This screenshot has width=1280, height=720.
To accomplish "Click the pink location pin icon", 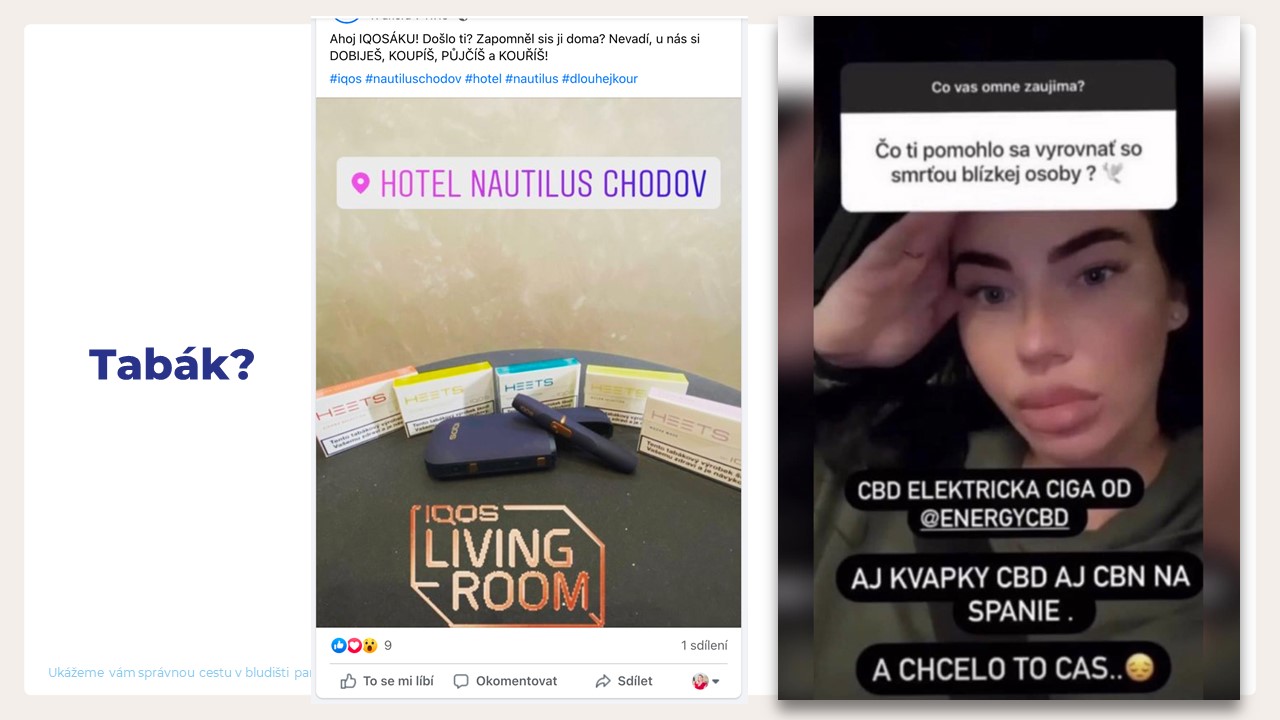I will 361,183.
